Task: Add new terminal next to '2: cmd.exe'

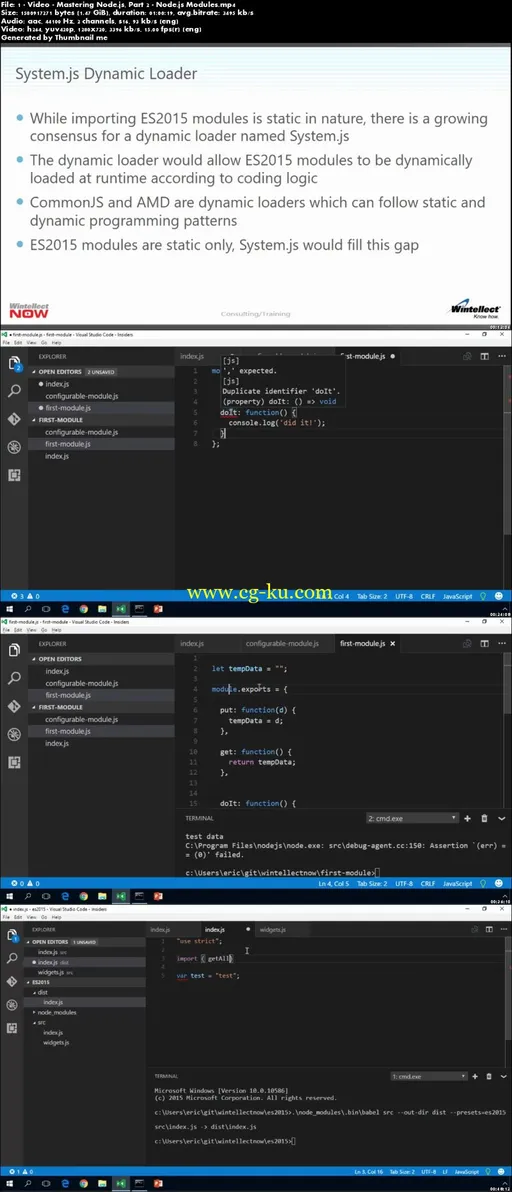Action: point(468,818)
